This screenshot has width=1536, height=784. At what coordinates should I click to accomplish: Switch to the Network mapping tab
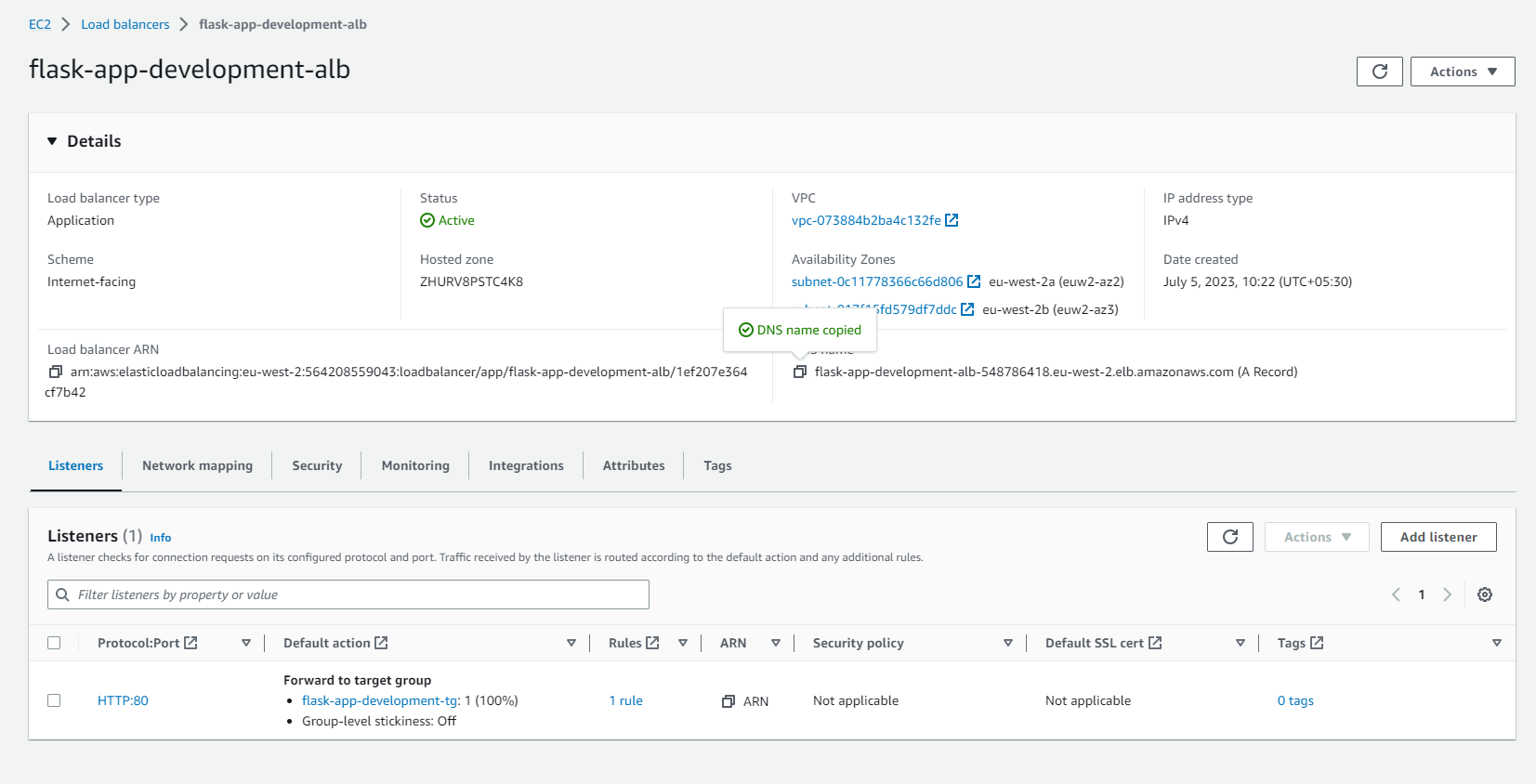click(197, 465)
